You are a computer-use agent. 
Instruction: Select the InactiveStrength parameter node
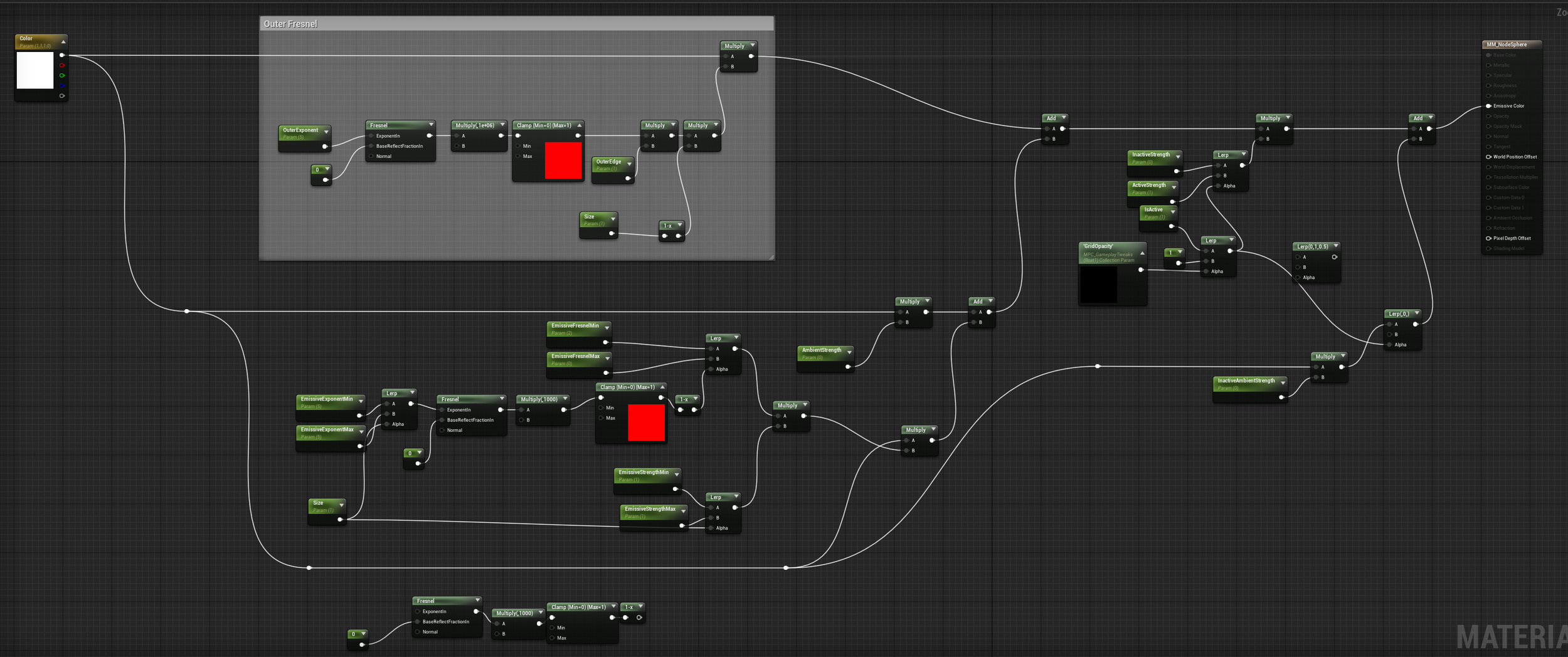[1155, 162]
